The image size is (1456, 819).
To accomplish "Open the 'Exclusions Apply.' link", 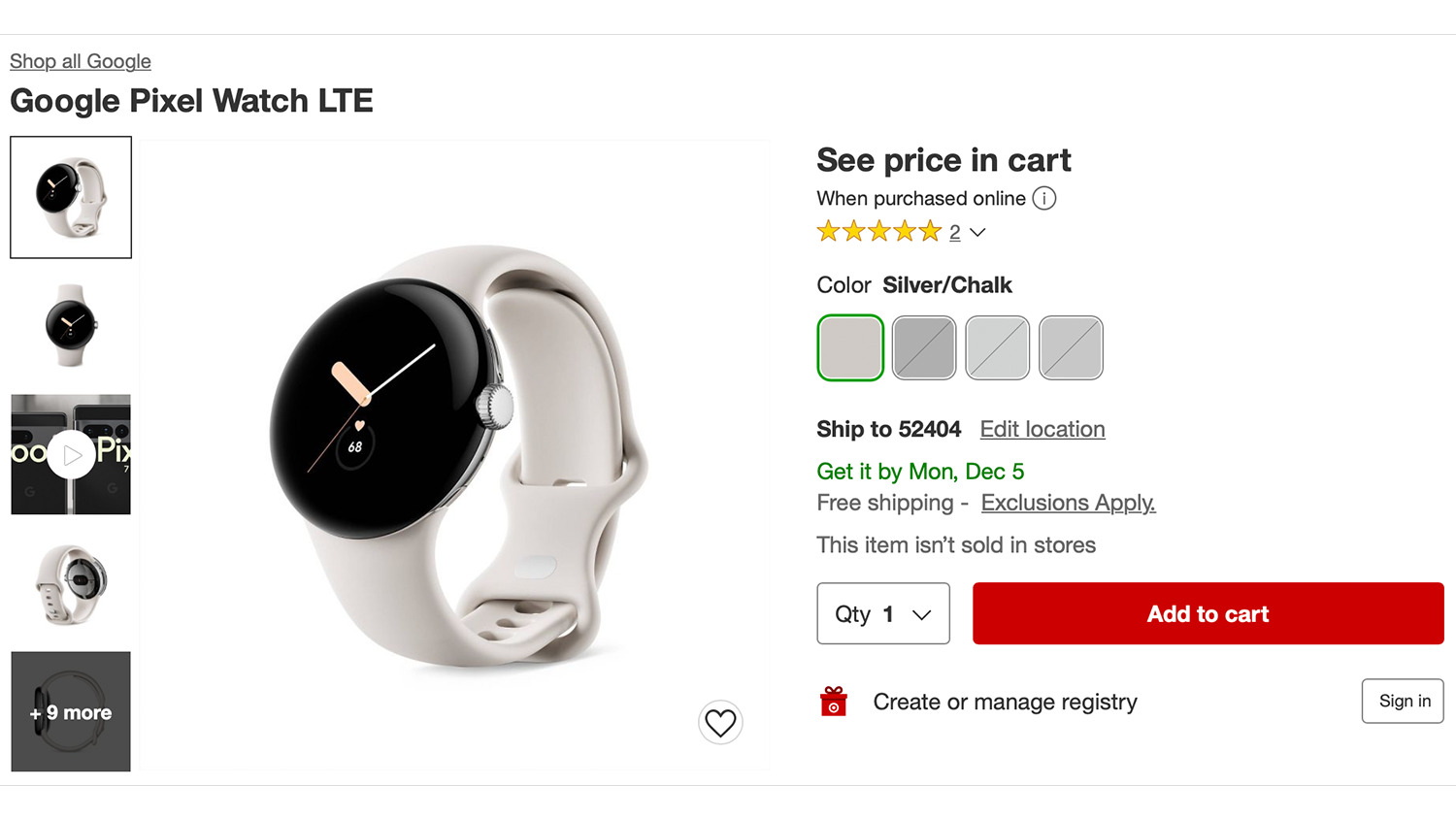I will (x=1068, y=503).
